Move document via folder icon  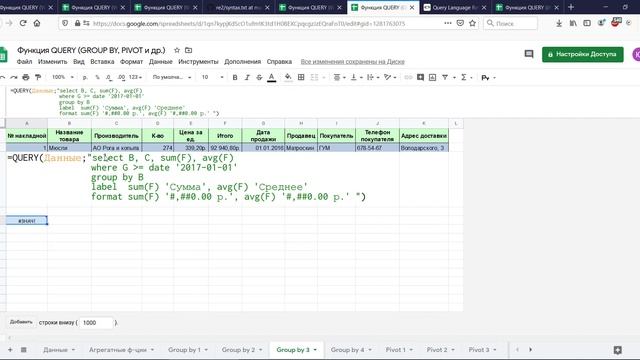point(189,50)
